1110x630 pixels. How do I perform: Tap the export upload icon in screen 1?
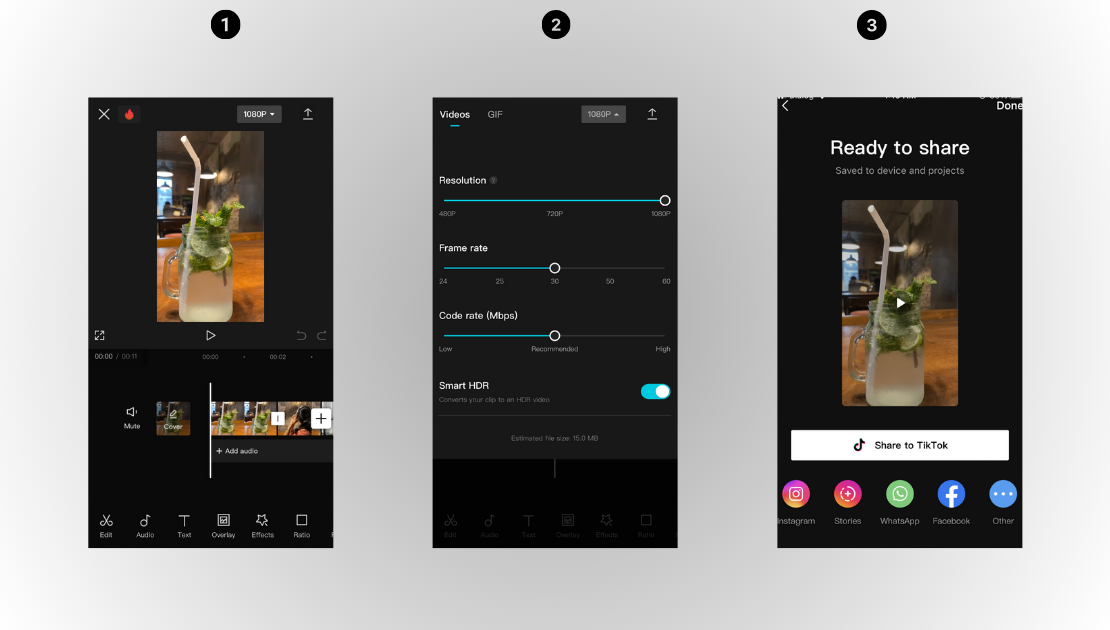pos(308,114)
